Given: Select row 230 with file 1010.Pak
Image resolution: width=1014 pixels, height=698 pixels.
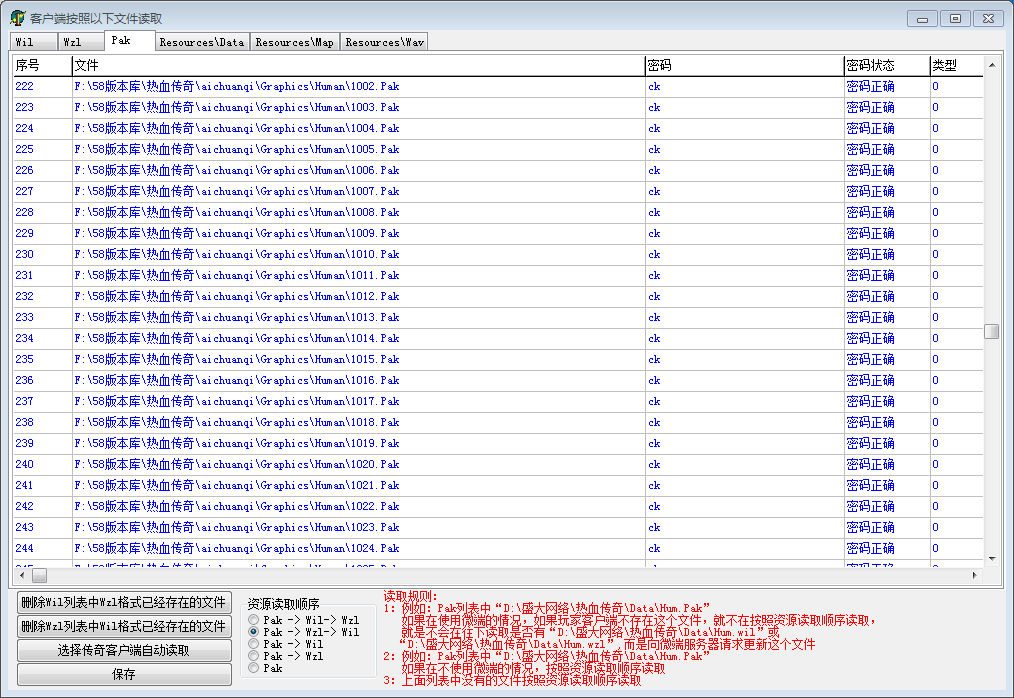Looking at the screenshot, I should [x=237, y=254].
